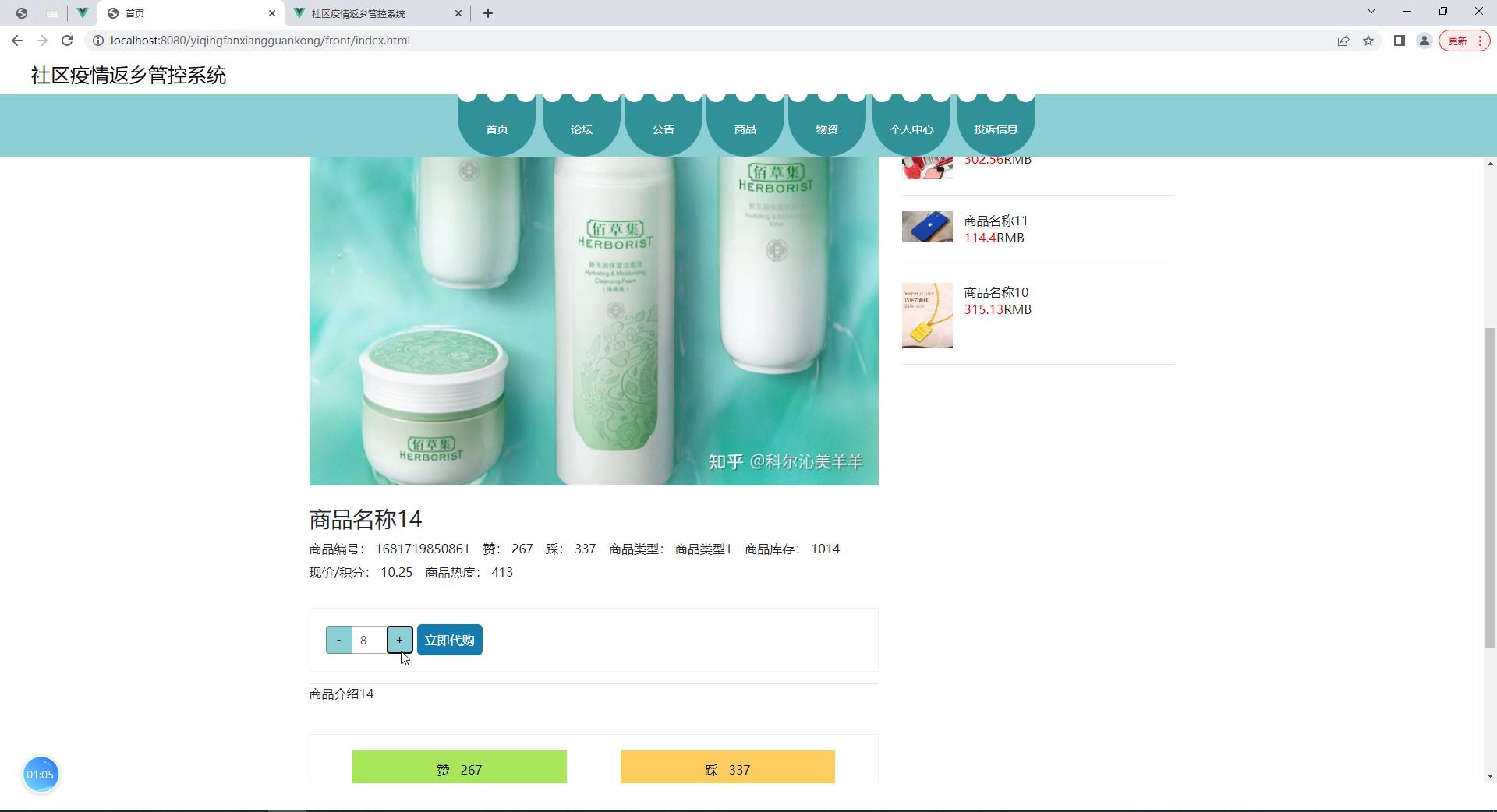The width and height of the screenshot is (1497, 812).
Task: Open the first pinned globe tab
Action: [22, 13]
